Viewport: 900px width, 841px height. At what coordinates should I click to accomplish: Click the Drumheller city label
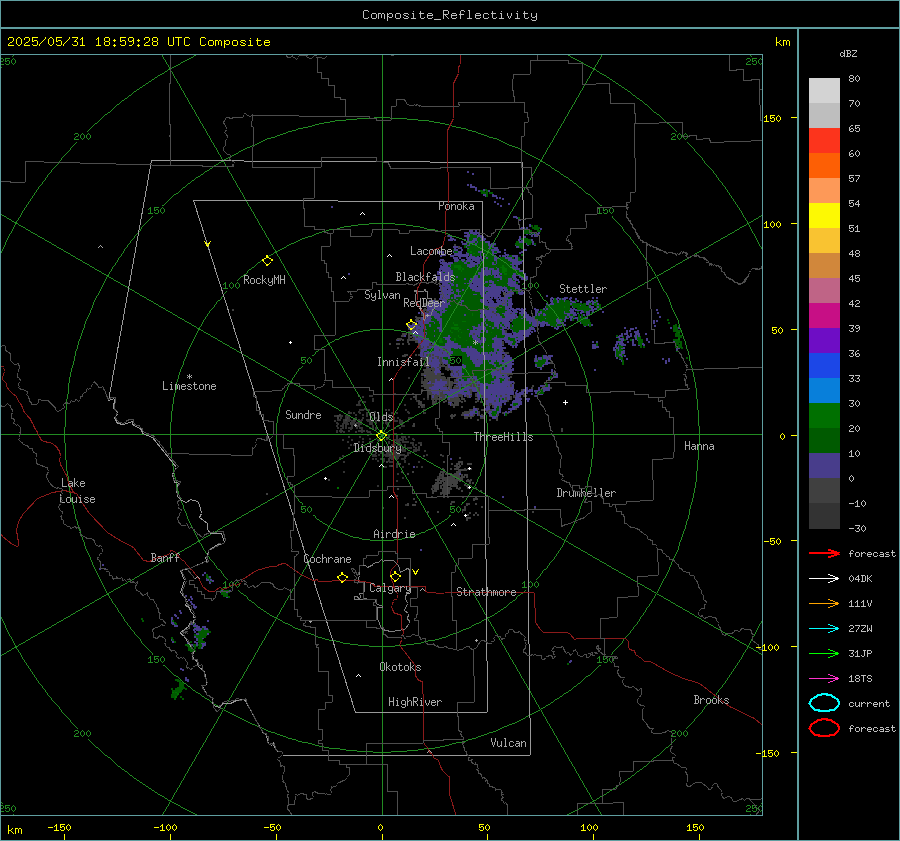pyautogui.click(x=586, y=493)
